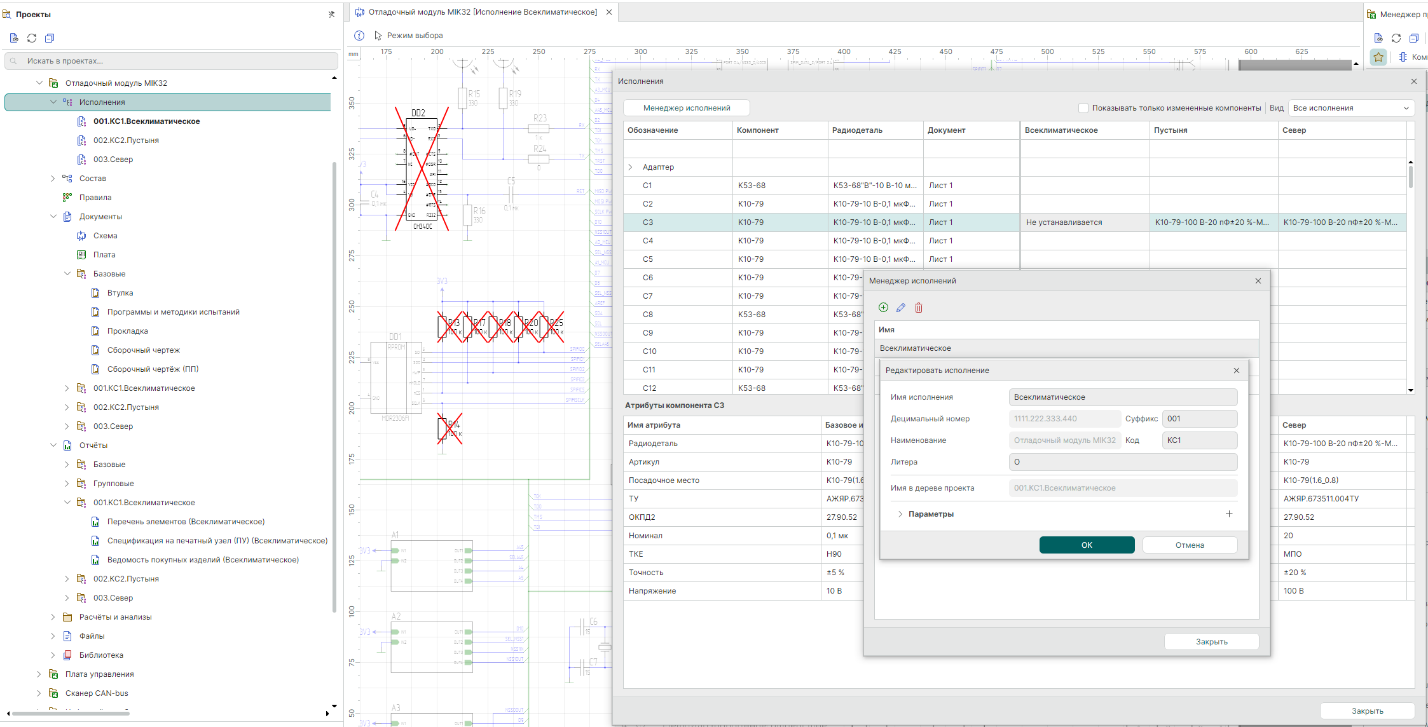Screen dimensions: 1428x727
Task: Select the Всеклиматическое row in the Имя list
Action: [1067, 348]
